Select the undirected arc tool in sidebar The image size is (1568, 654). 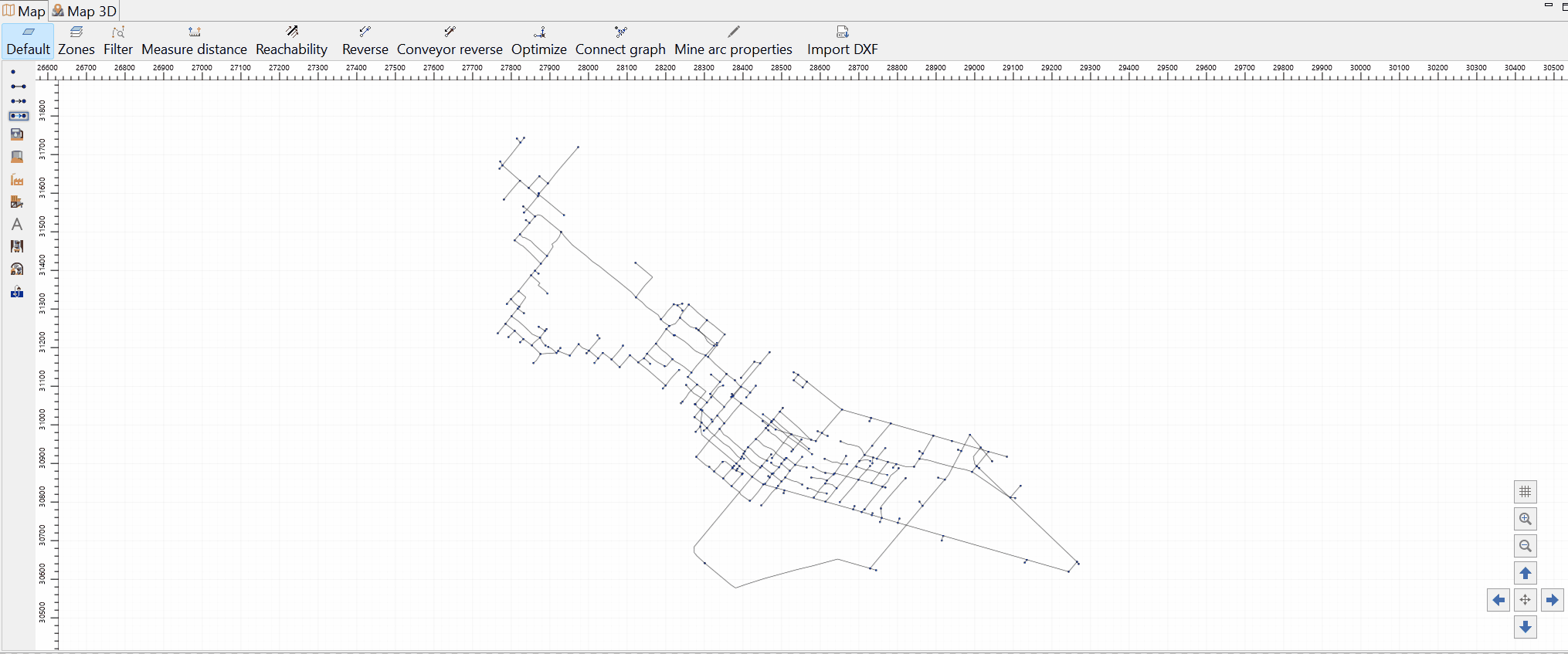[x=18, y=86]
